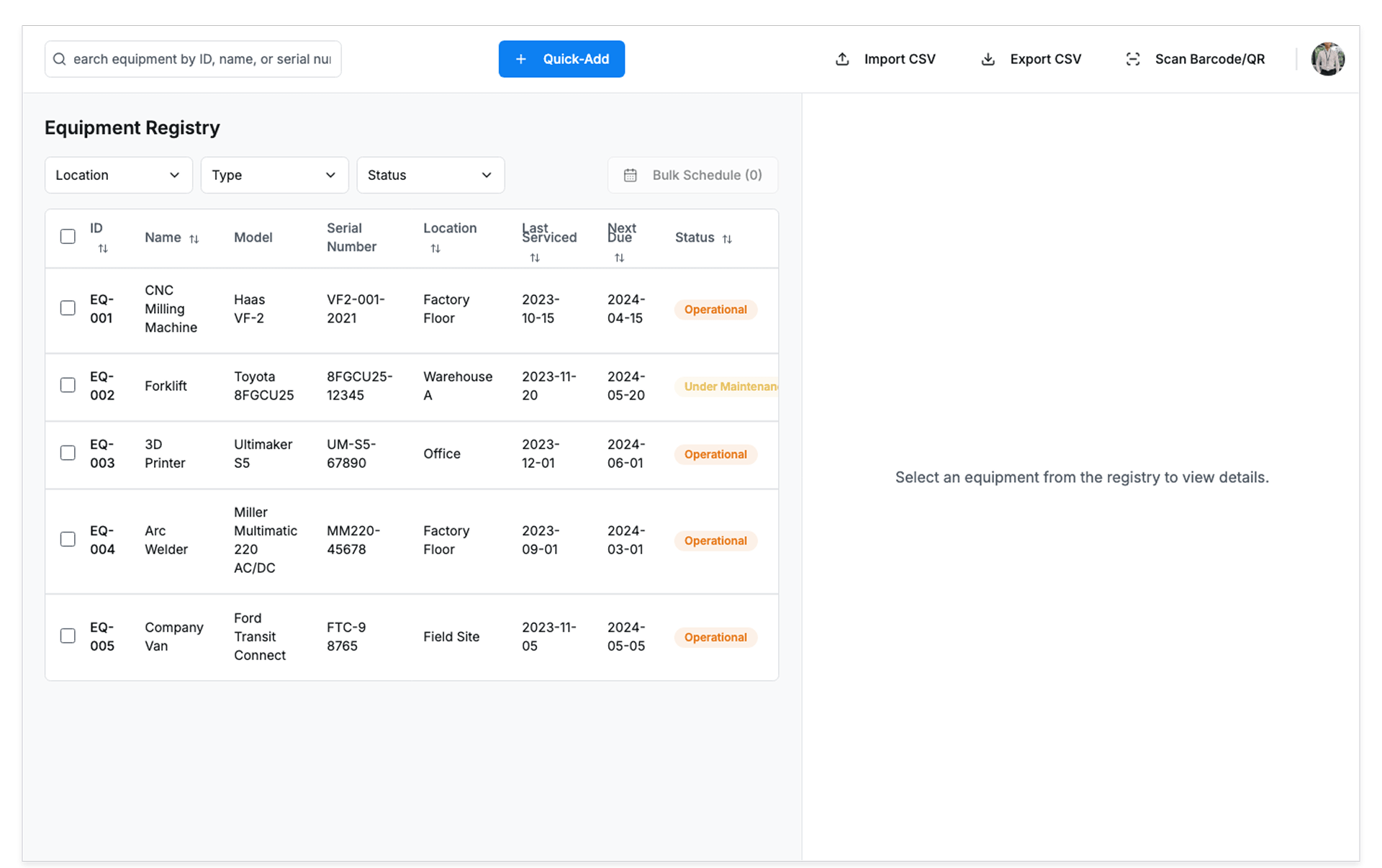Sort by Status column arrows
1382x868 pixels.
(x=727, y=238)
